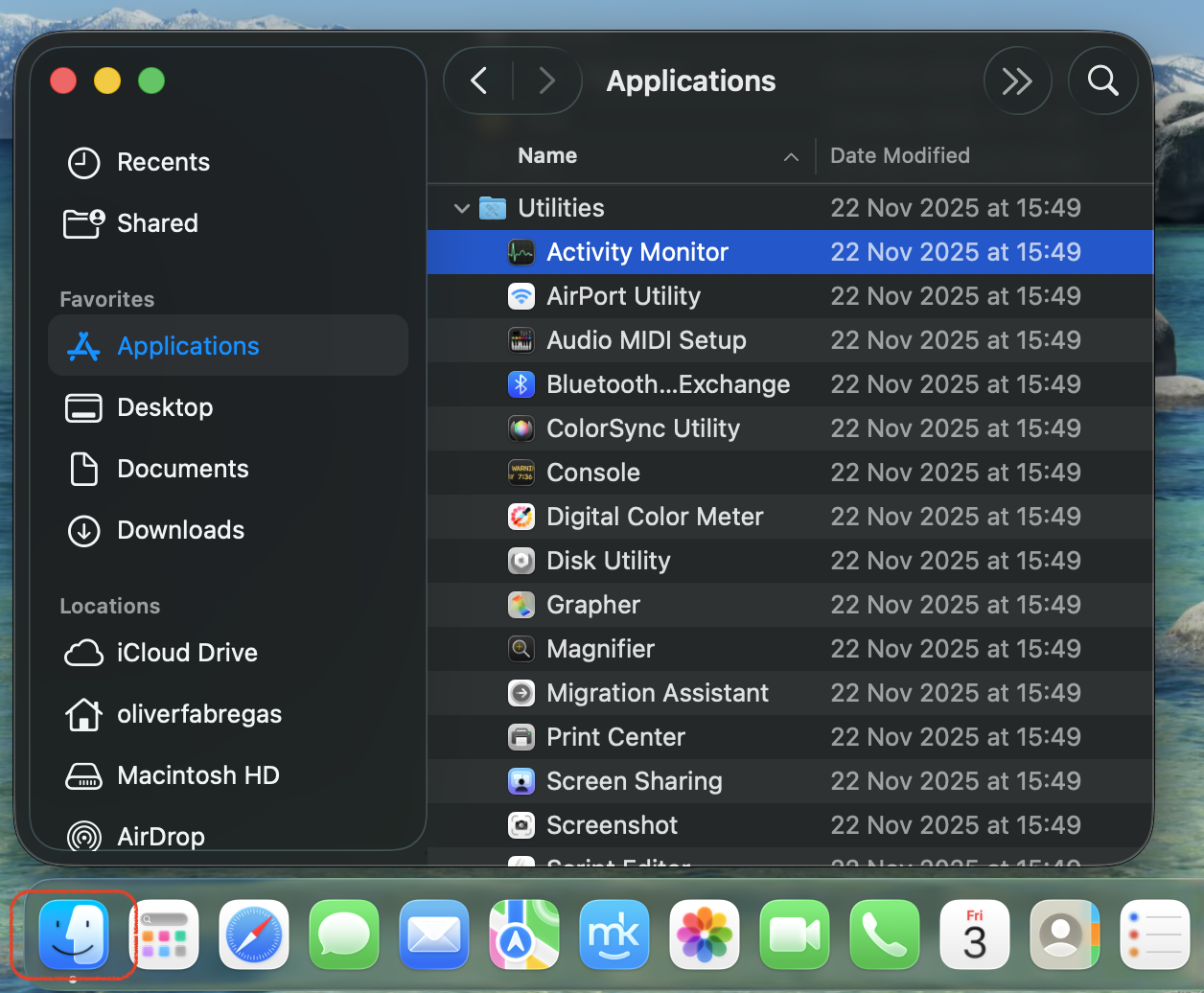Select the Digital Color Meter icon
Screen dimensions: 1204x993
(x=521, y=517)
